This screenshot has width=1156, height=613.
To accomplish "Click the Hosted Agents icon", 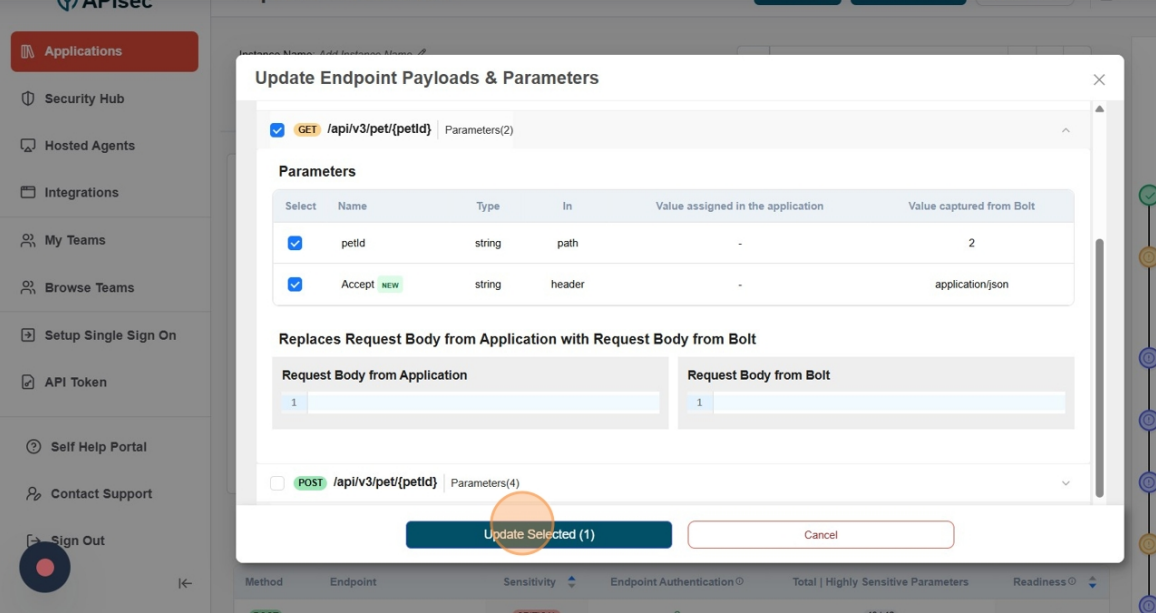I will 28,146.
